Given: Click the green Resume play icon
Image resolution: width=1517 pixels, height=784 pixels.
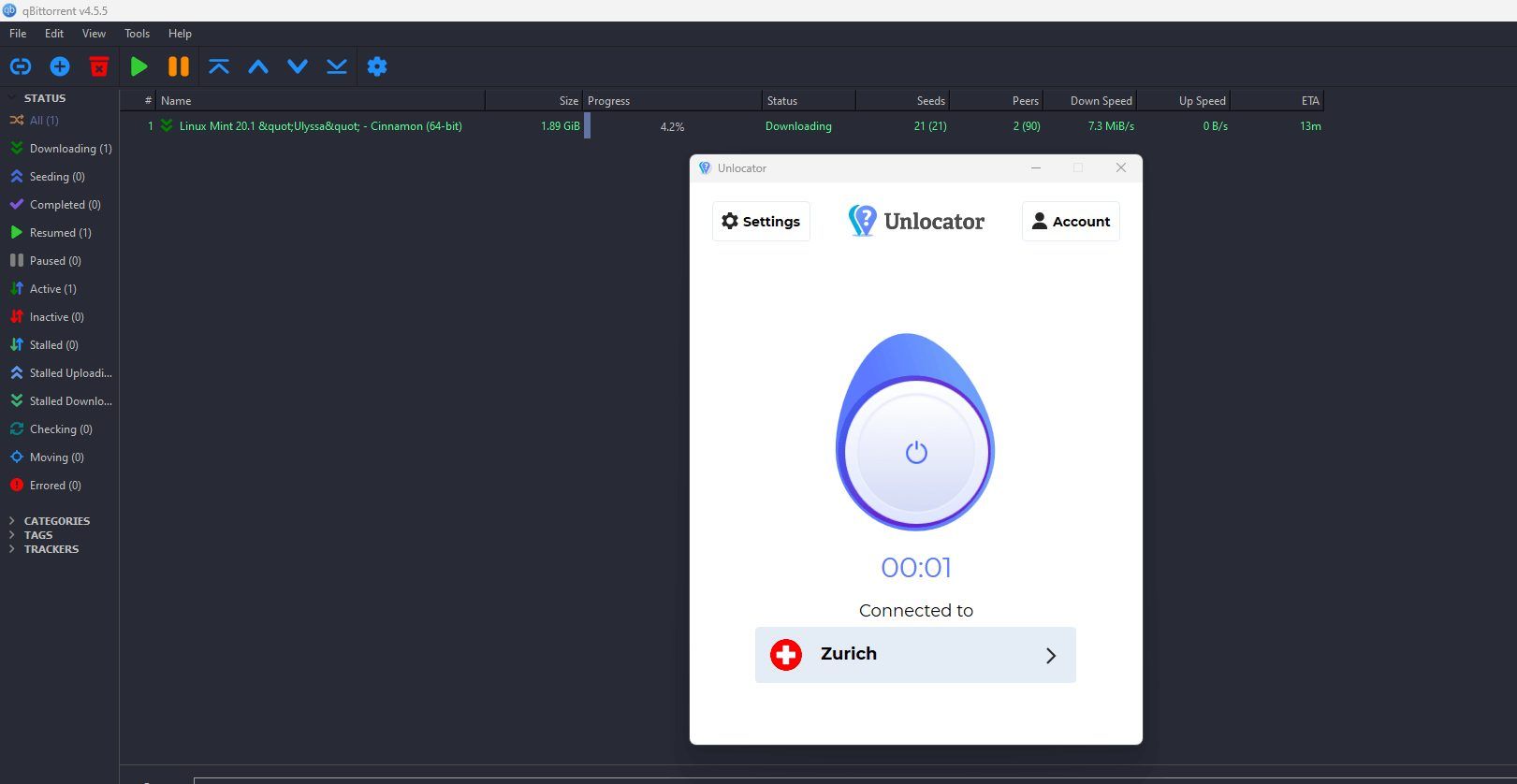Looking at the screenshot, I should point(139,66).
